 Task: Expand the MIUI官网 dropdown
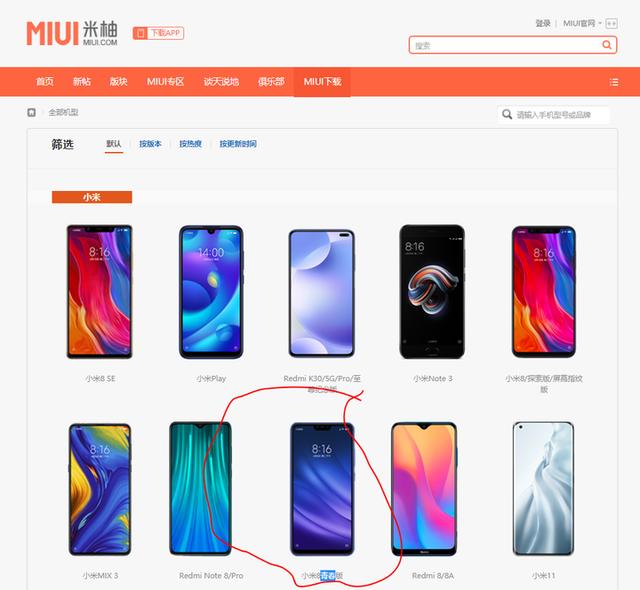(582, 23)
